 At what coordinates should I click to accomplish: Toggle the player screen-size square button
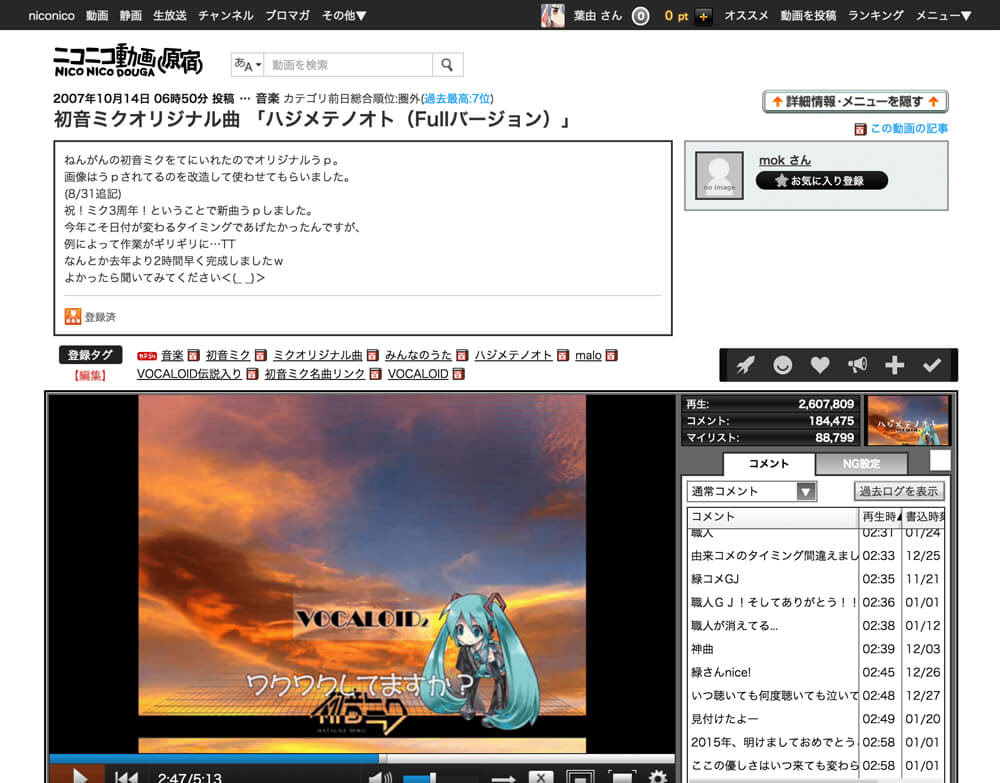click(579, 777)
